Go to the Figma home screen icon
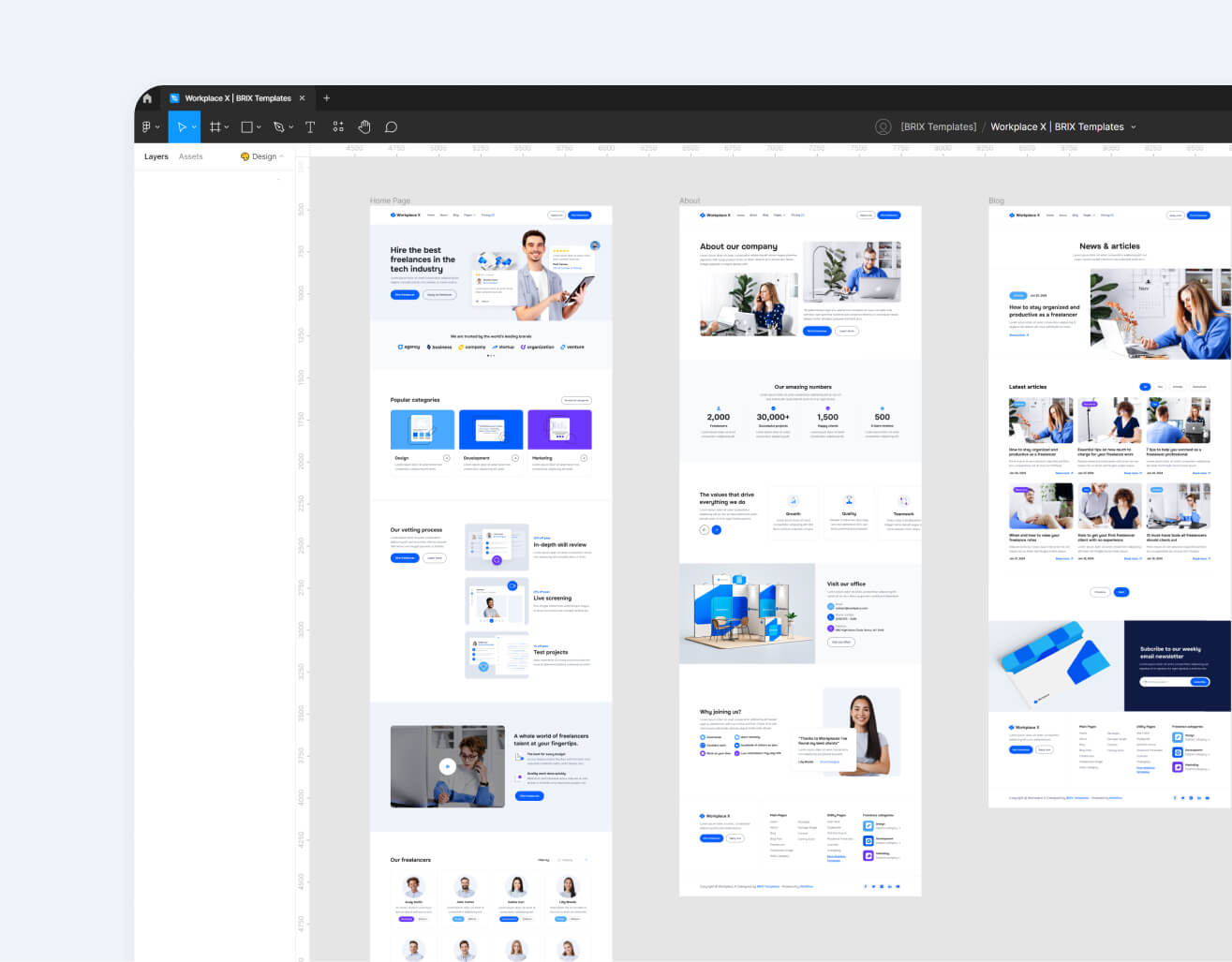1232x962 pixels. (x=147, y=98)
